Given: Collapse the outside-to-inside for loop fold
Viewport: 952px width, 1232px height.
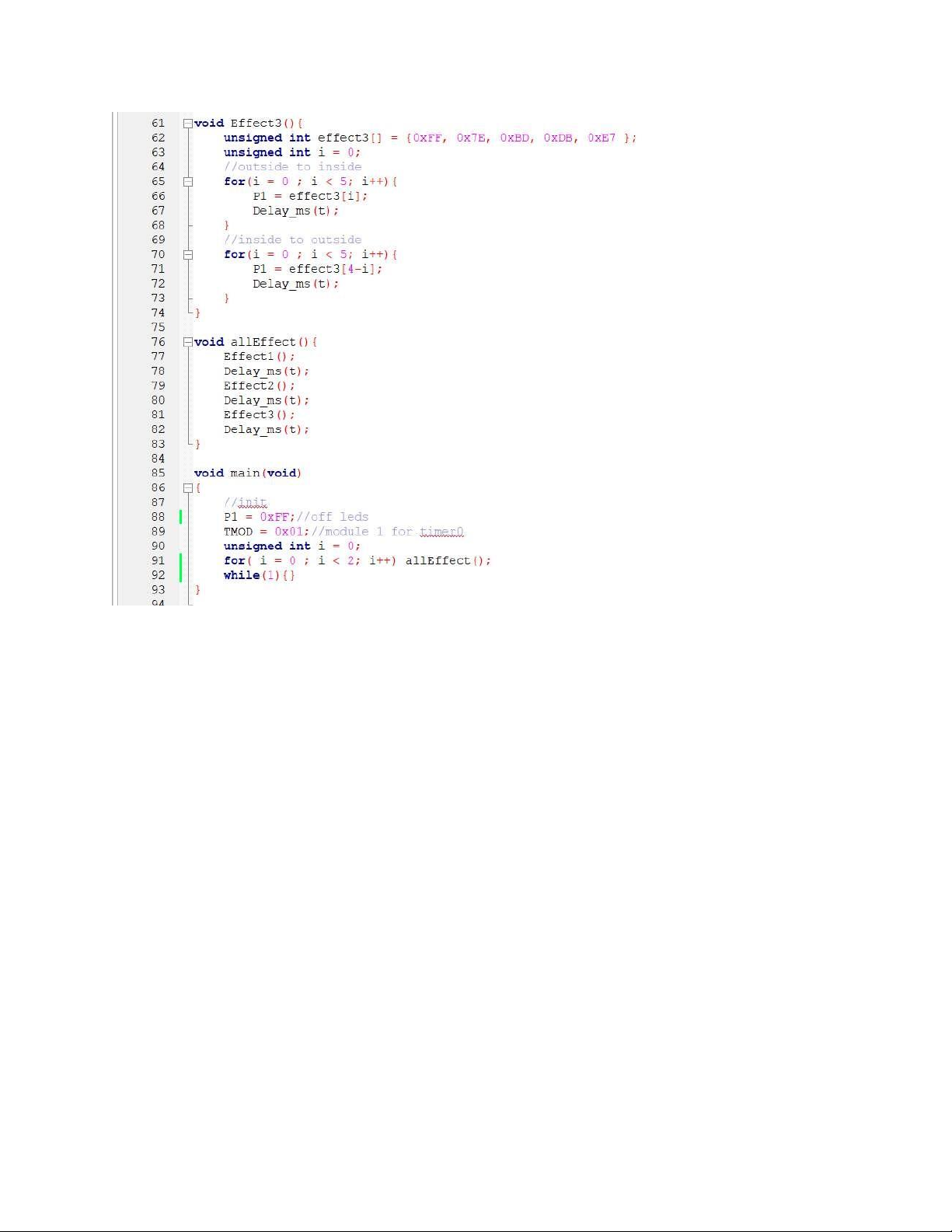Looking at the screenshot, I should click(187, 182).
